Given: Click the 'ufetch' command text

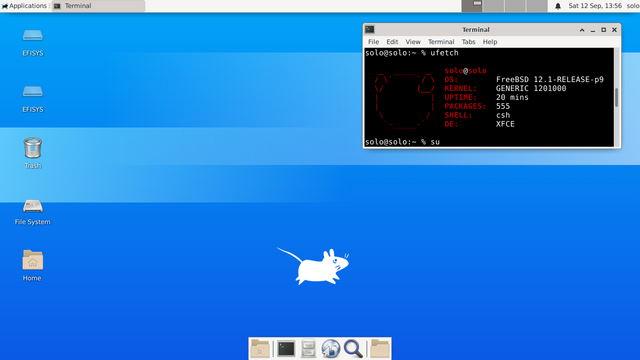Looking at the screenshot, I should 444,53.
